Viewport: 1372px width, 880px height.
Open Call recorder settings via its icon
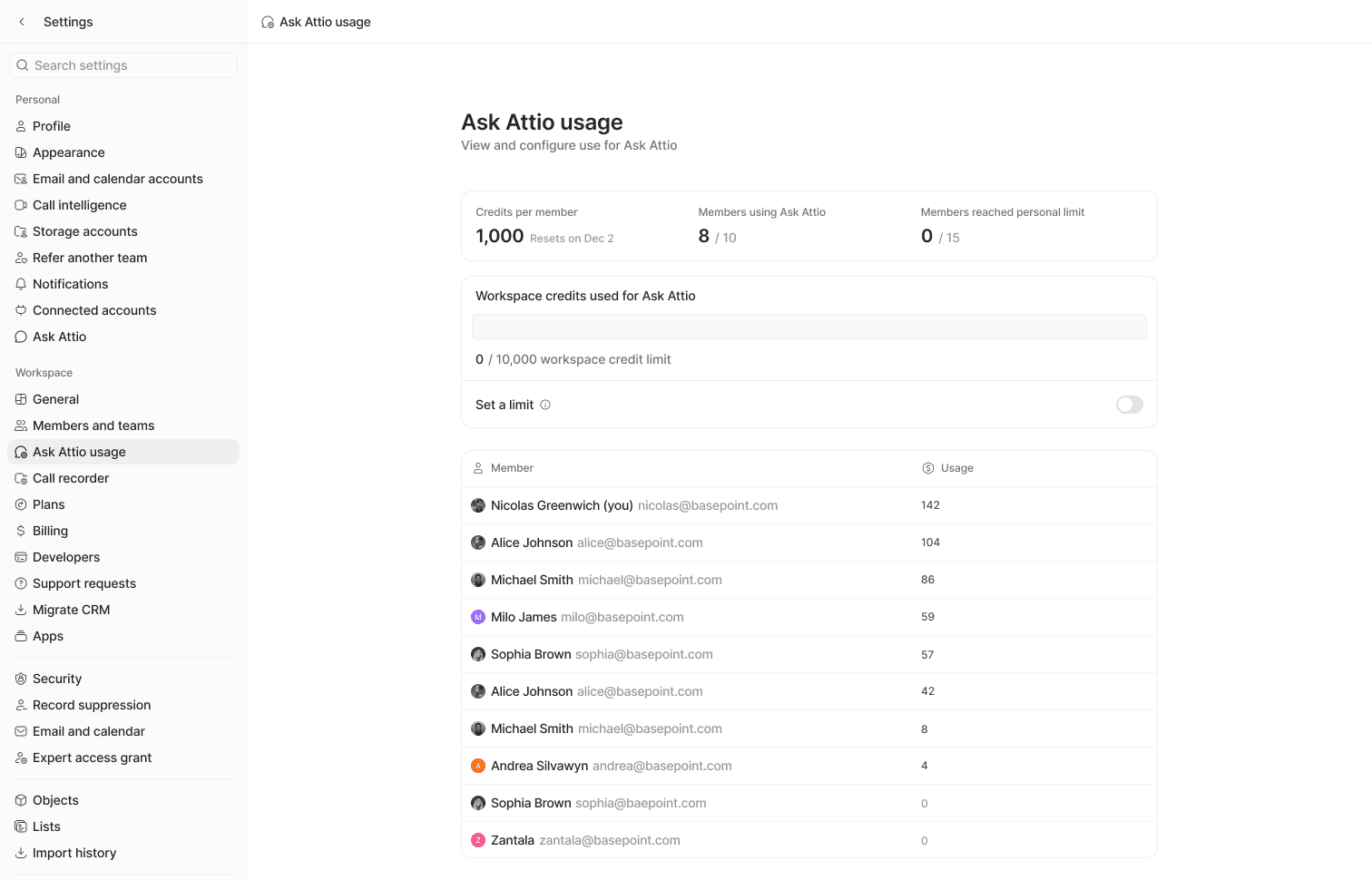point(21,478)
